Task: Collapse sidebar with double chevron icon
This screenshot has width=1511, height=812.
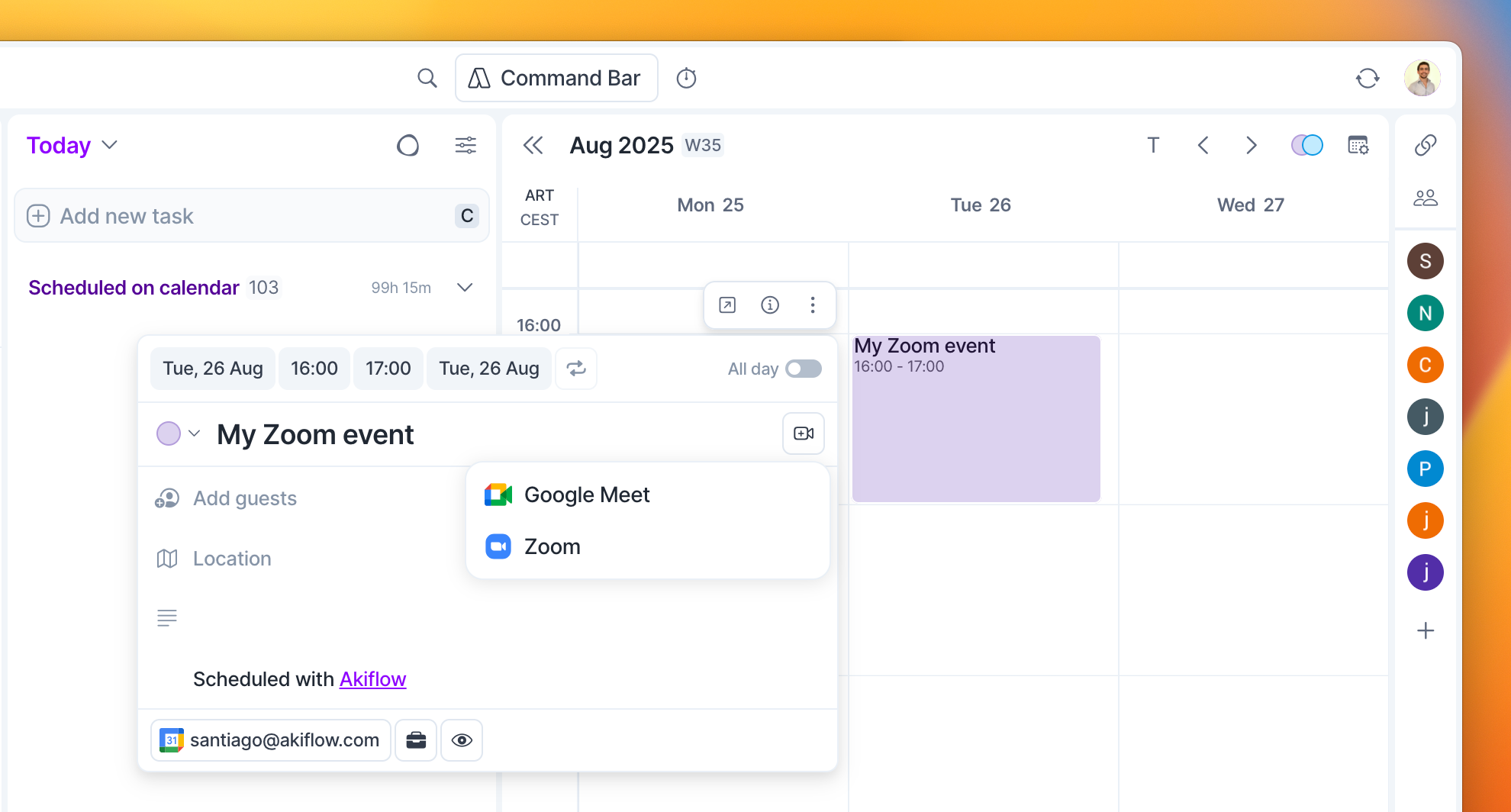Action: [533, 145]
